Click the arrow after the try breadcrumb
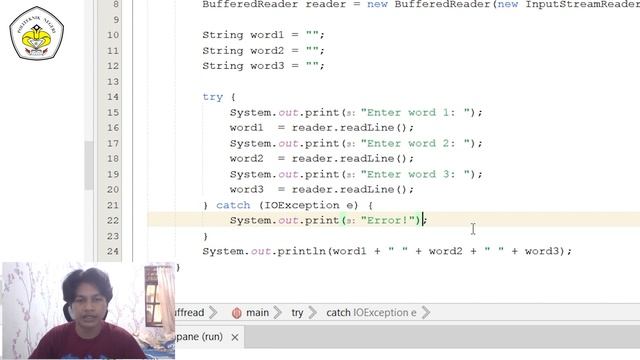 click(x=313, y=313)
